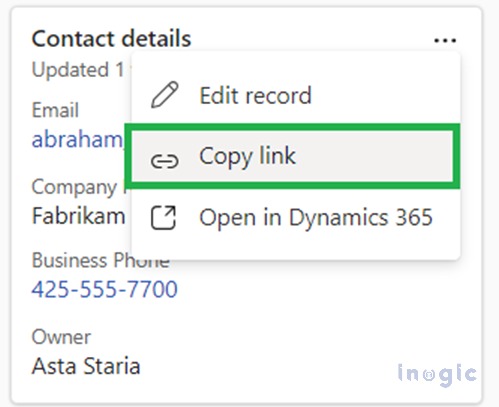
Task: Click the Owner field label
Action: [61, 337]
